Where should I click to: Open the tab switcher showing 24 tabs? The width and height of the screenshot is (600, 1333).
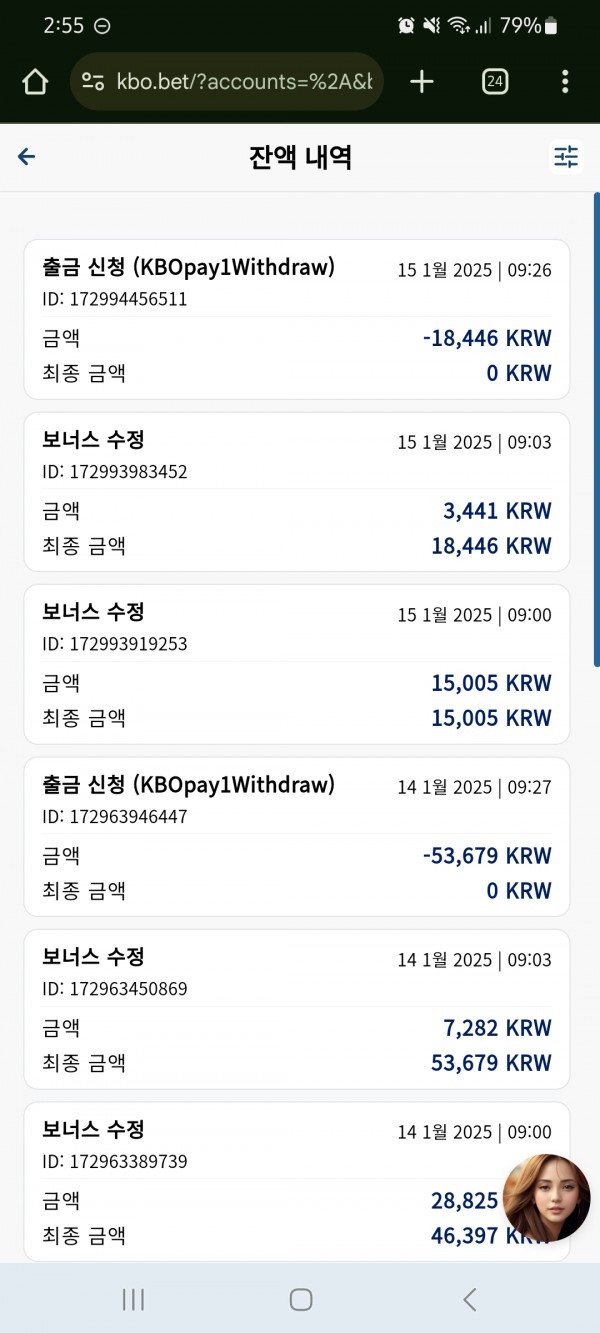click(494, 82)
